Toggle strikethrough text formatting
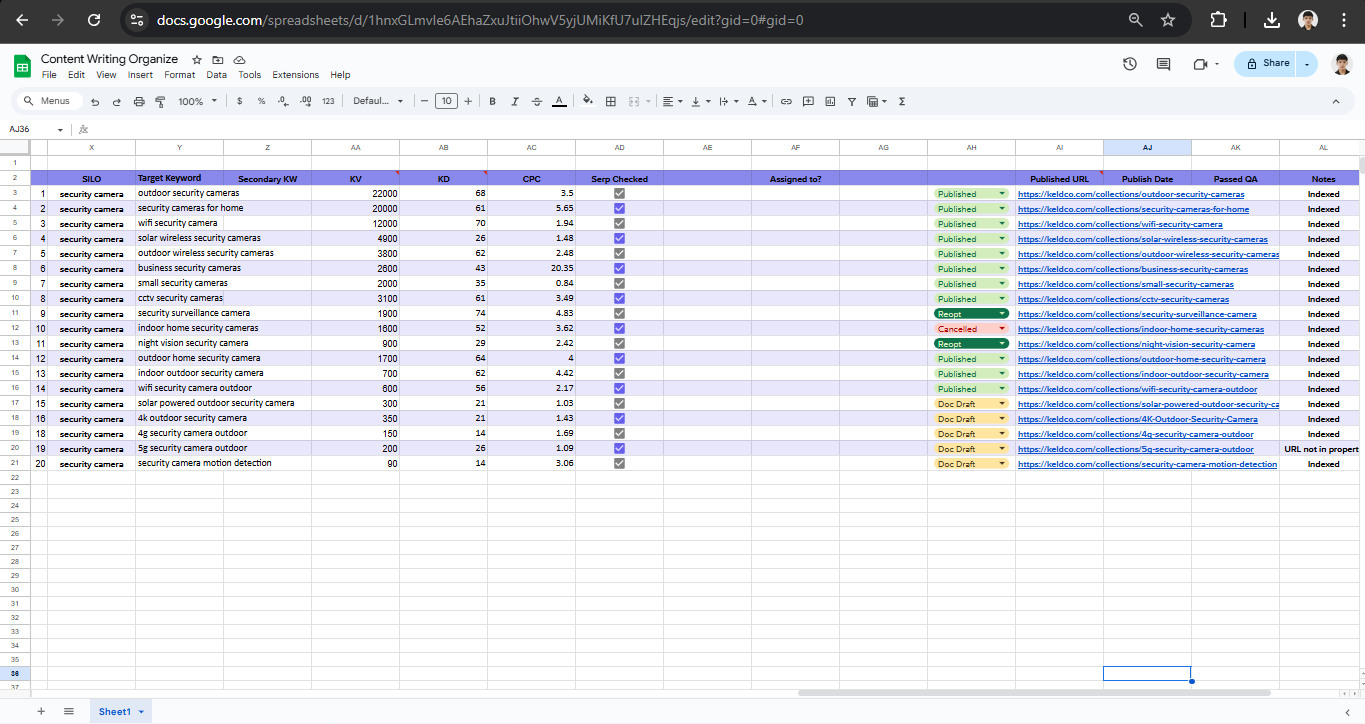 (537, 101)
